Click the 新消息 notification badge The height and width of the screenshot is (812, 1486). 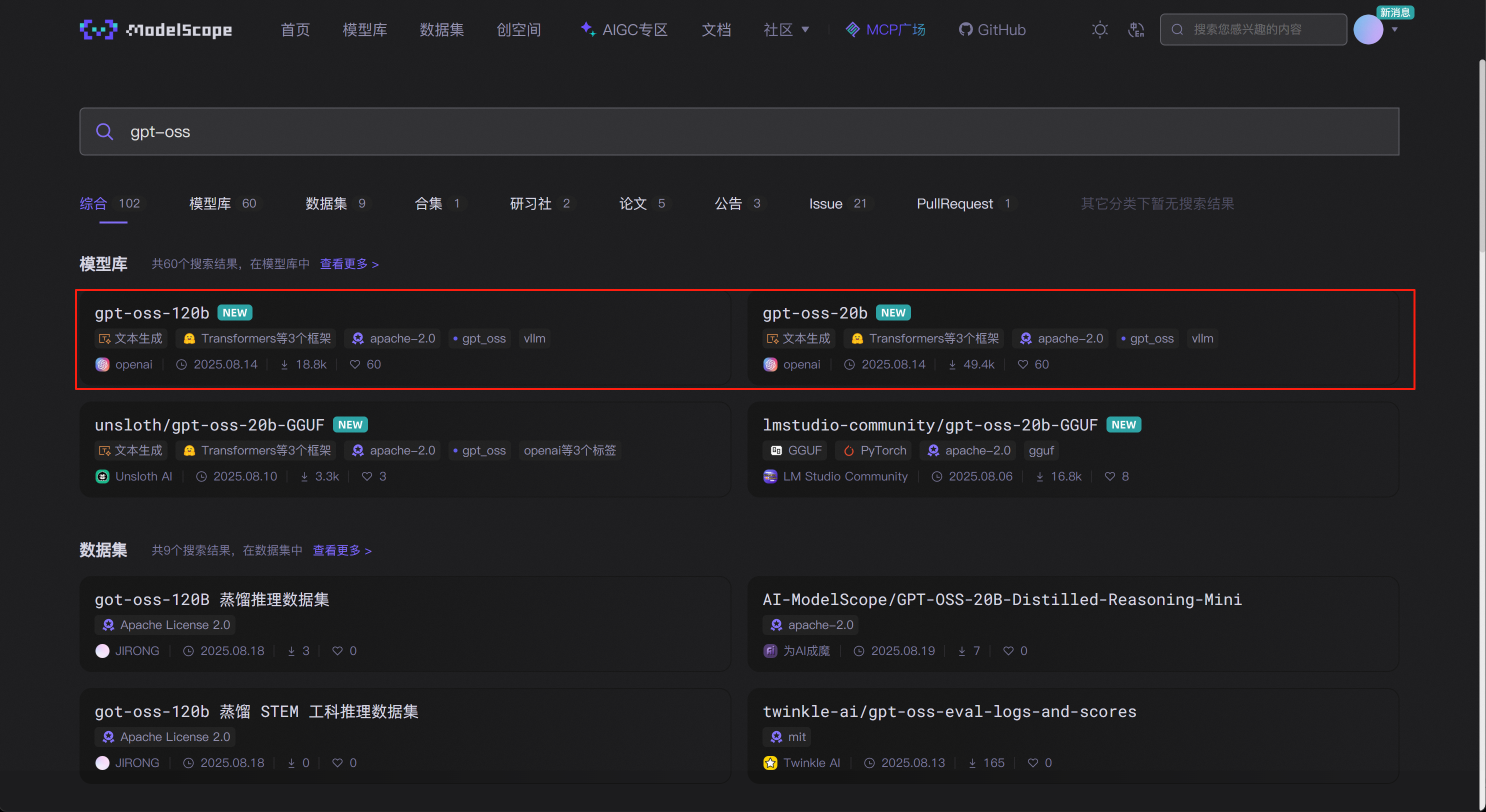click(x=1394, y=12)
